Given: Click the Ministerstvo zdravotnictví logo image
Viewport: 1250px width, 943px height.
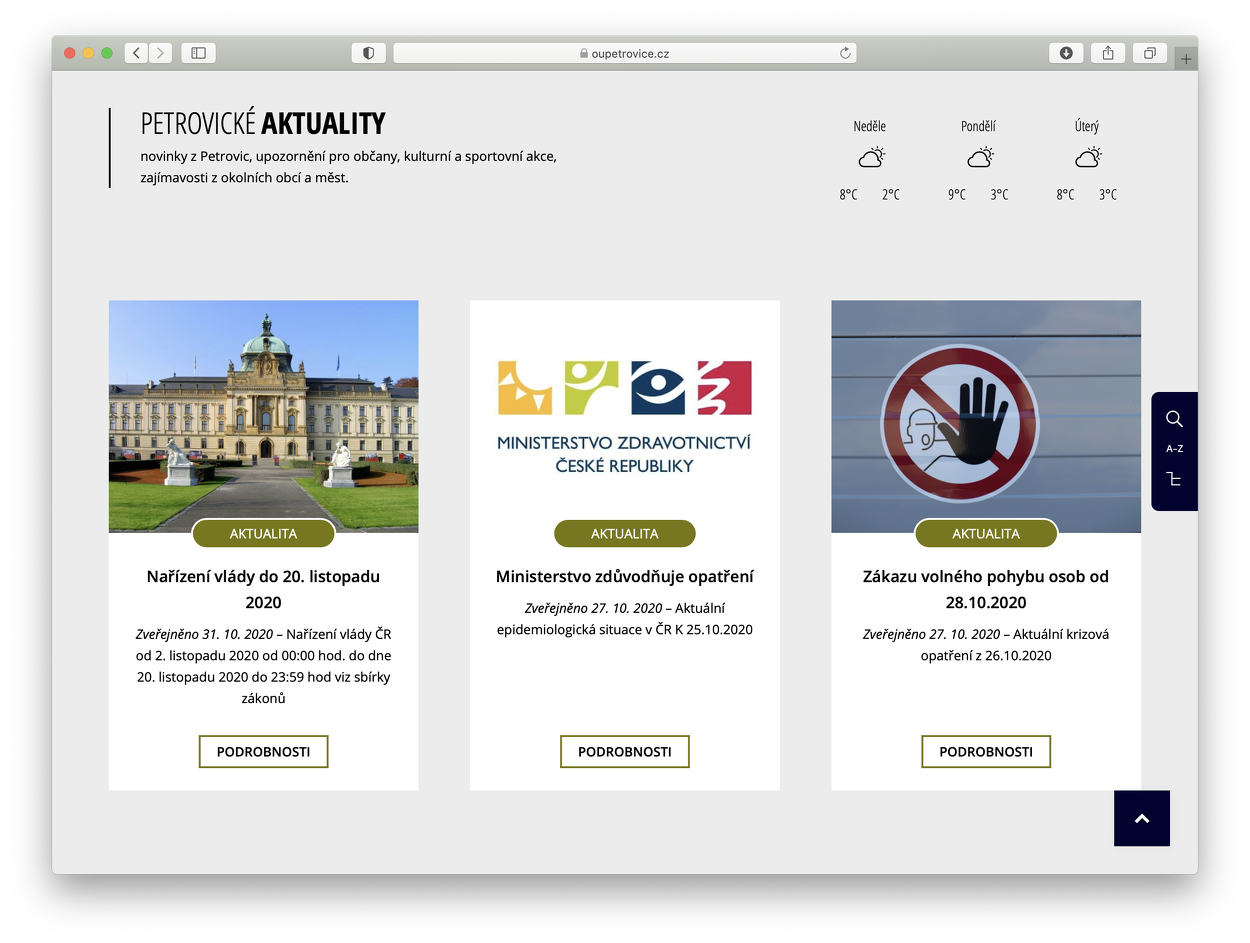Looking at the screenshot, I should (x=624, y=415).
